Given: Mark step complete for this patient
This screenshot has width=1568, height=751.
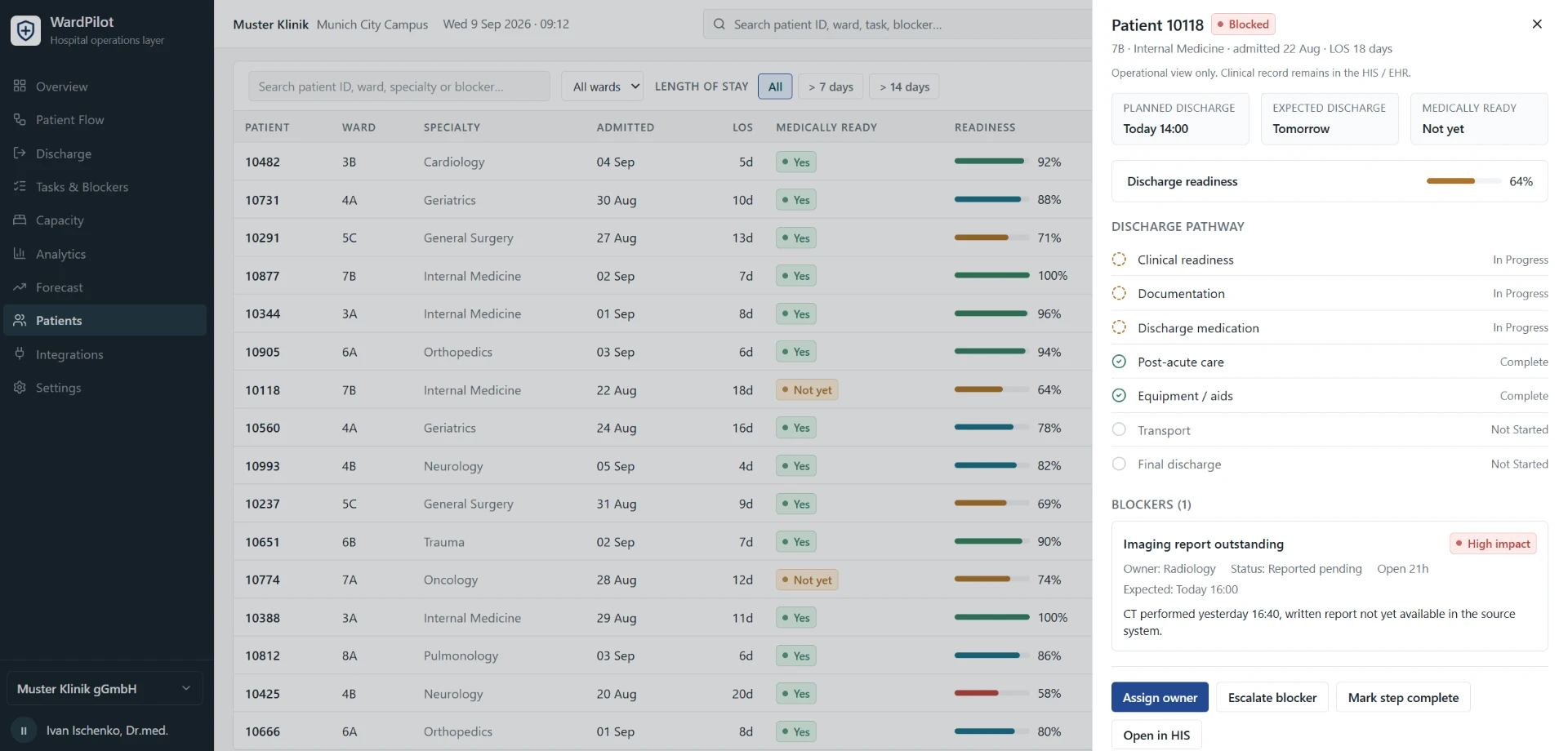Looking at the screenshot, I should 1403,697.
